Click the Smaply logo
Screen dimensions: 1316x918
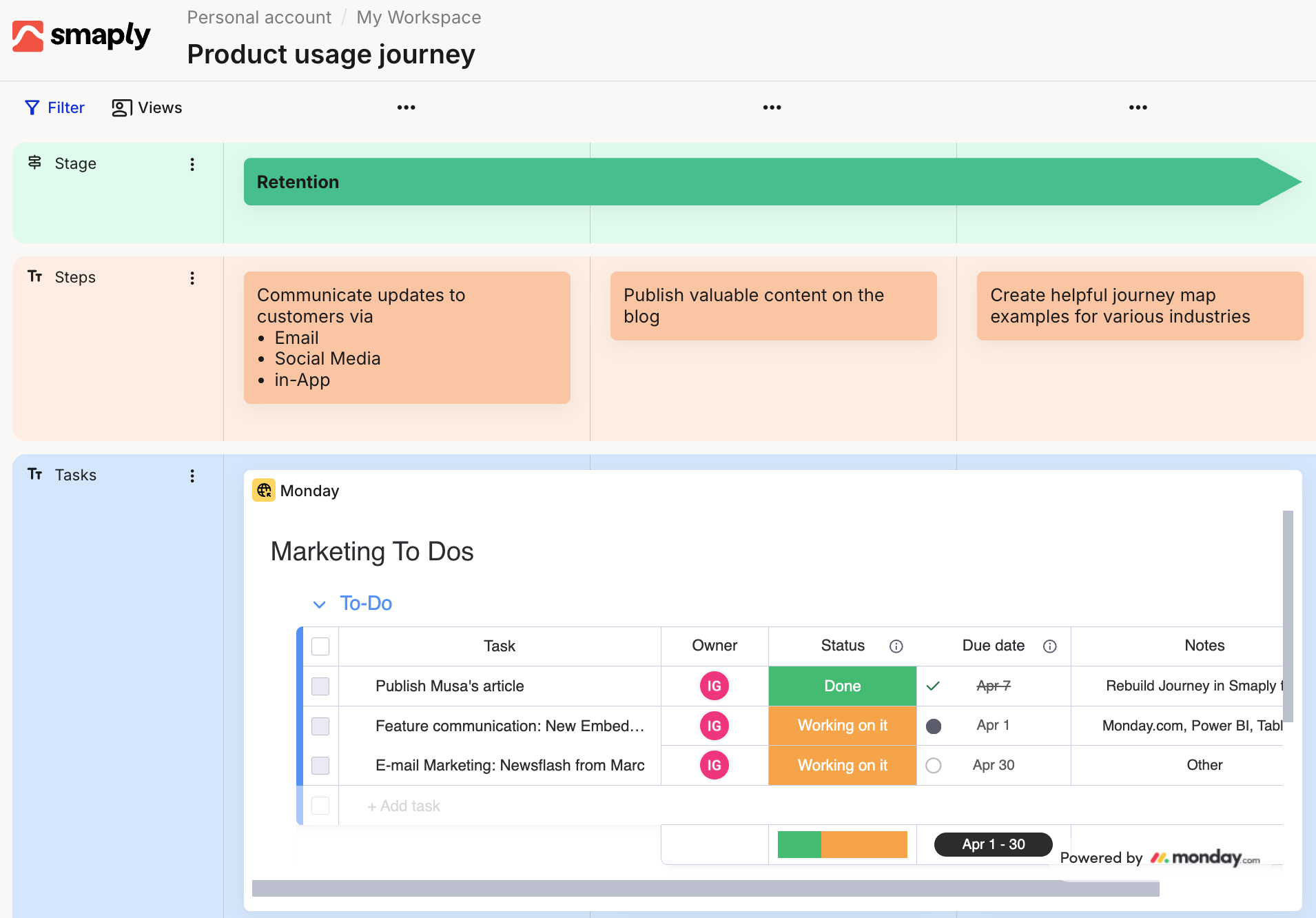click(x=81, y=36)
